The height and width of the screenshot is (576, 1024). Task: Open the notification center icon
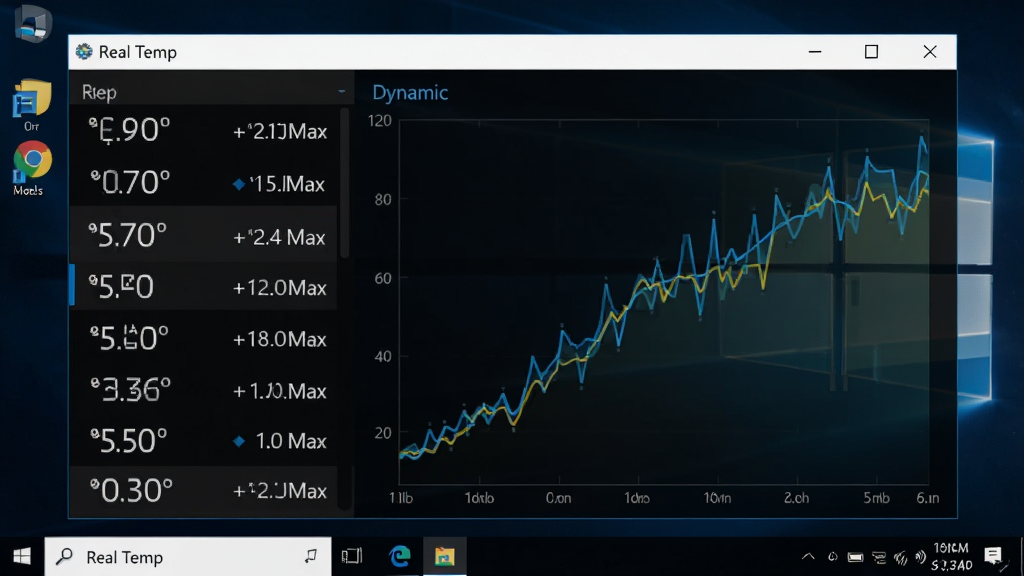point(993,556)
